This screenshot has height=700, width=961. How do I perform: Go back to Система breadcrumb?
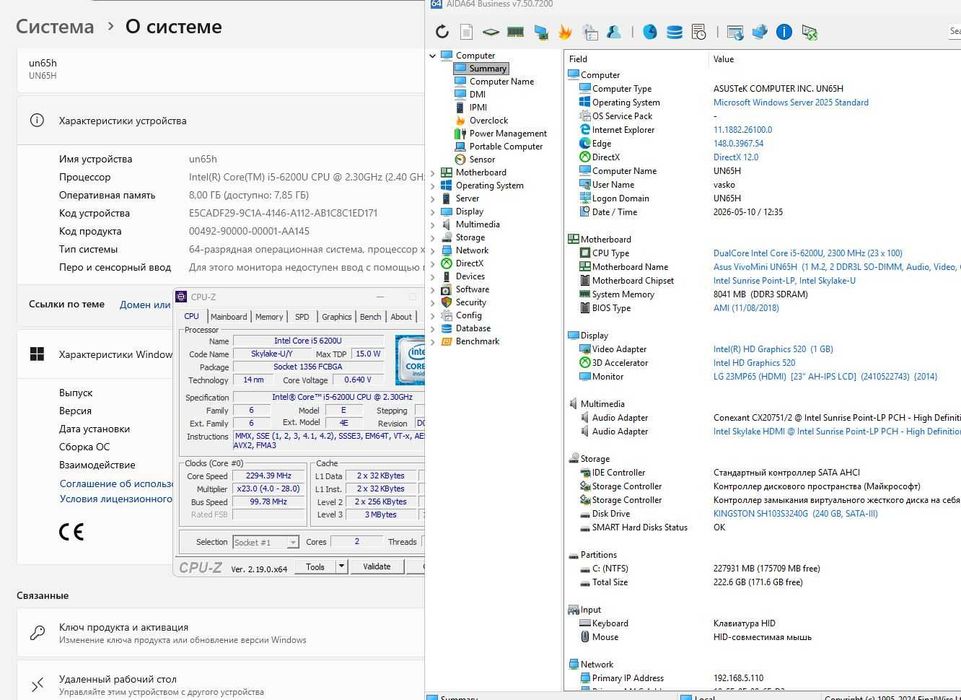tap(55, 26)
